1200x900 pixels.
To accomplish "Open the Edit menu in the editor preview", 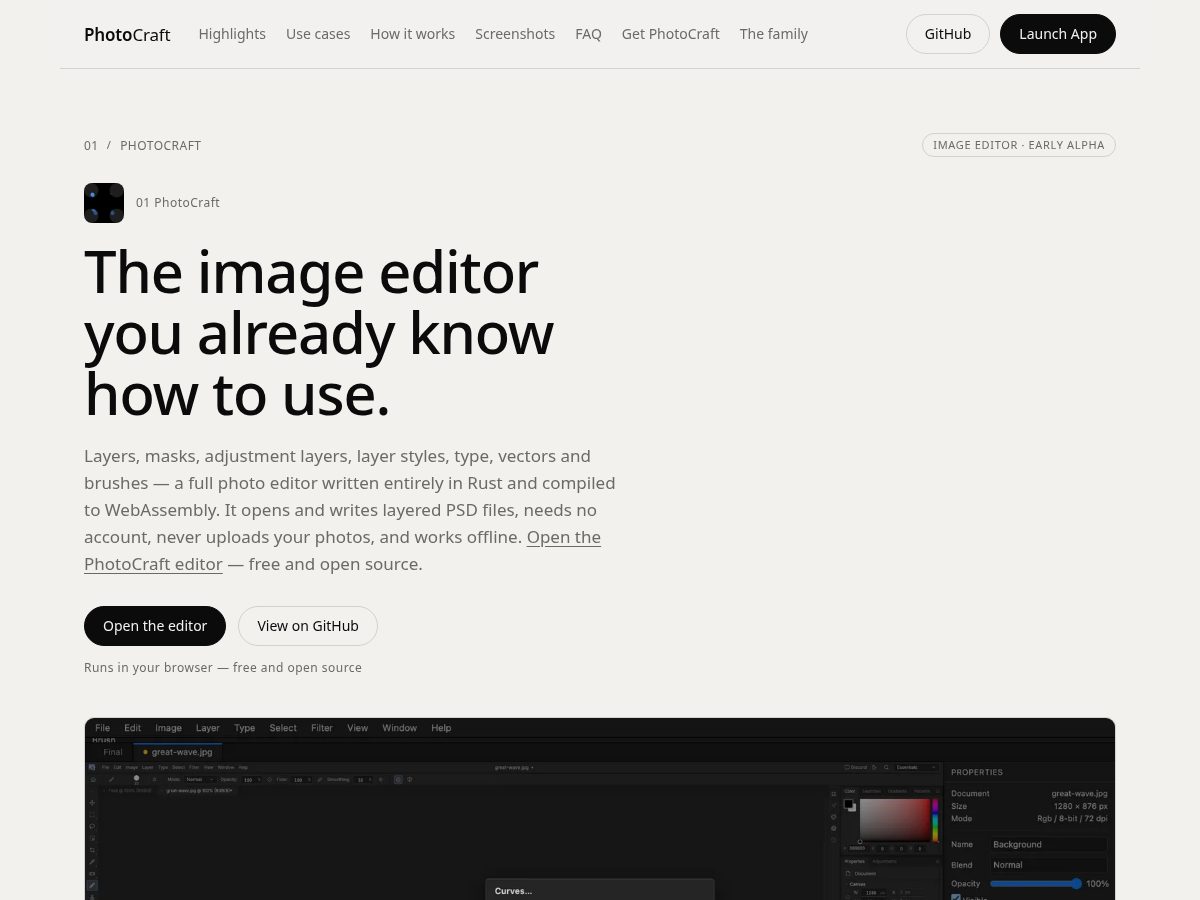I will [132, 728].
